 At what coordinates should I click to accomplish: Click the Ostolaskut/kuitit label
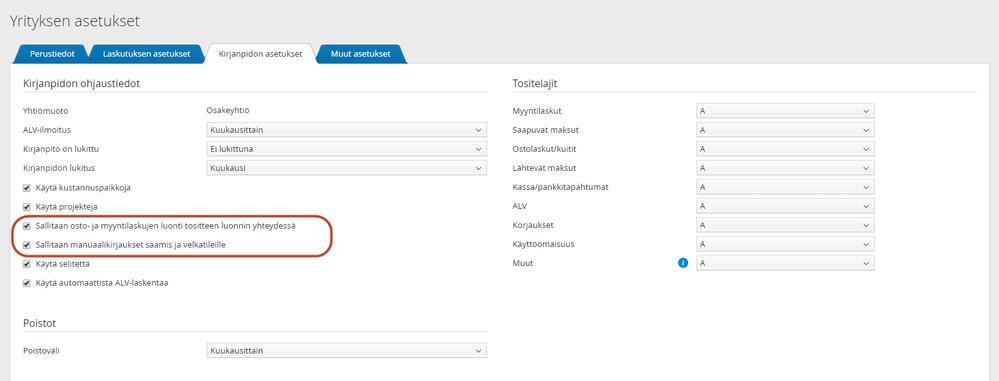(x=545, y=149)
